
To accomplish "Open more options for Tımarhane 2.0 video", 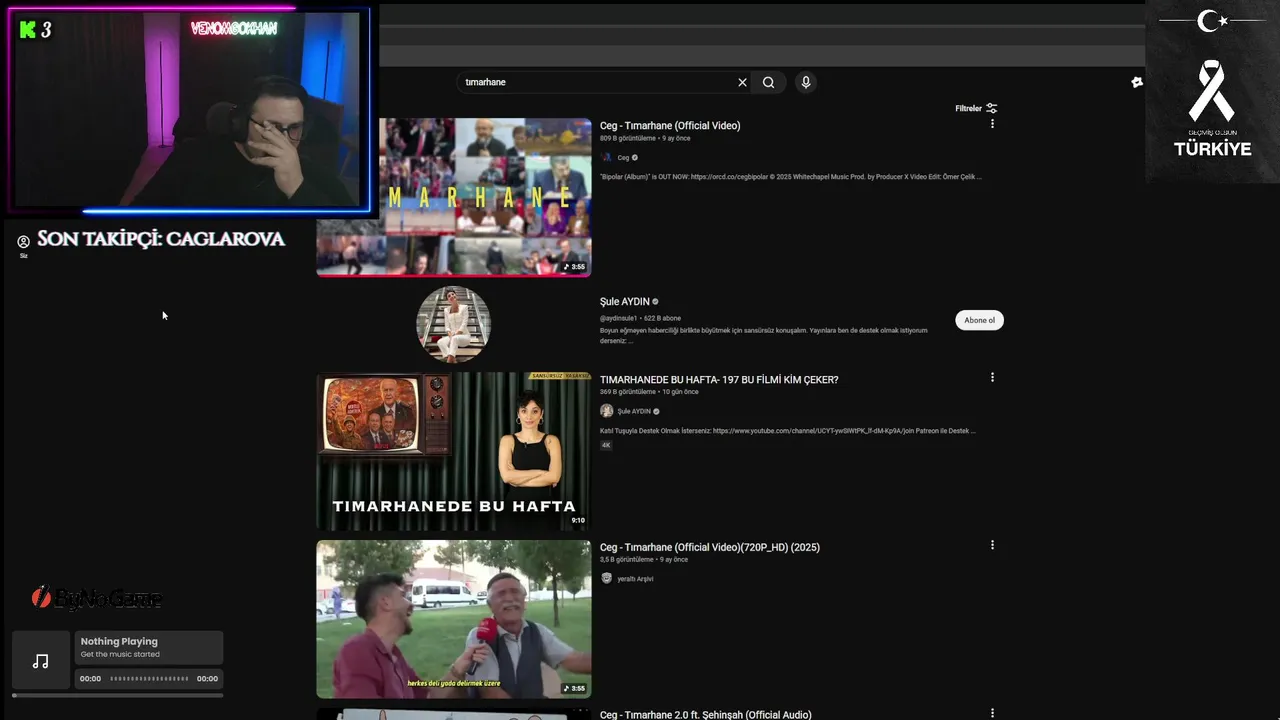I will (x=992, y=713).
